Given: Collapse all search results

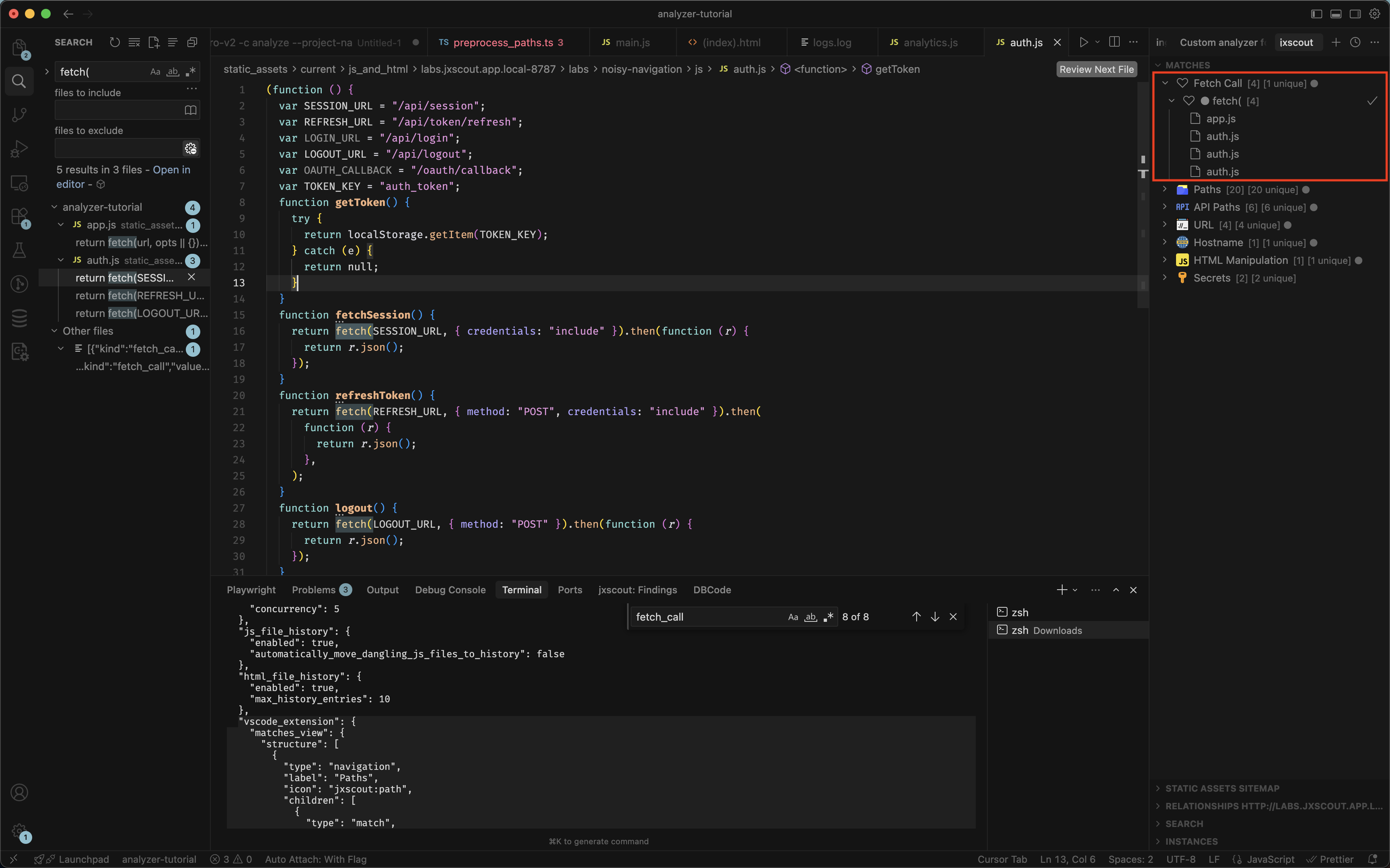Looking at the screenshot, I should point(192,43).
